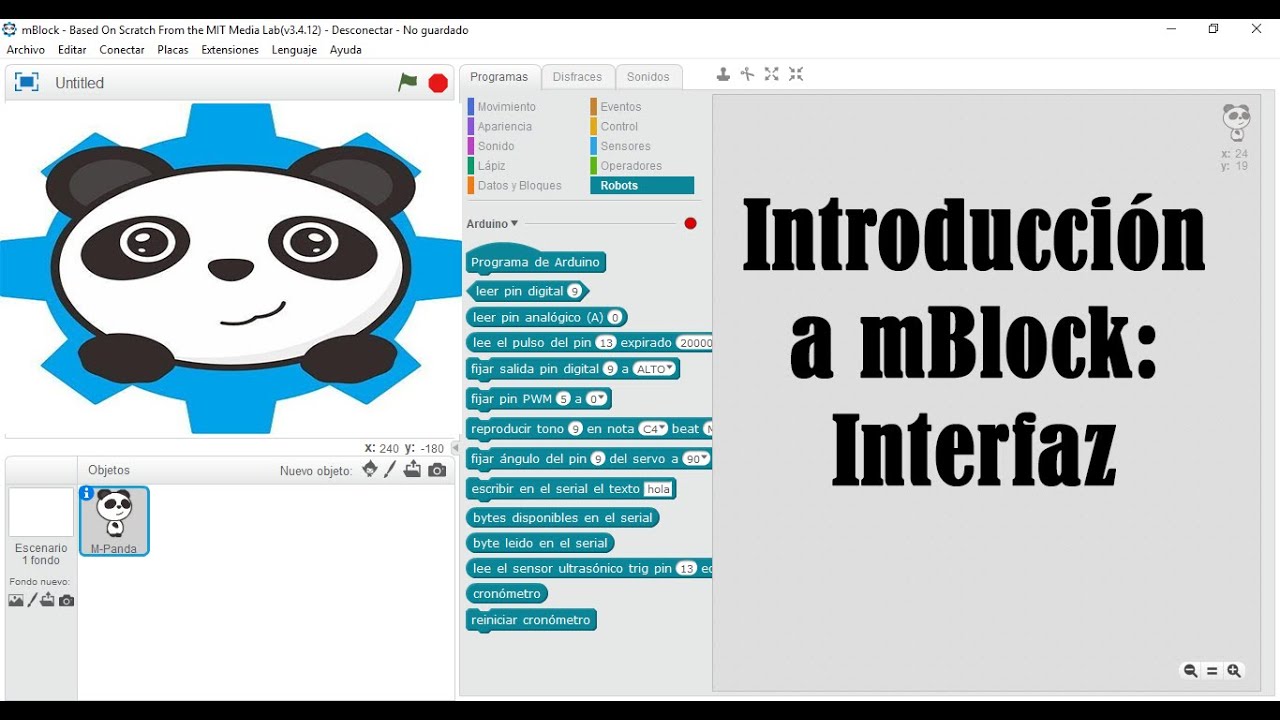1280x720 pixels.
Task: Open ALTO dropdown in digital pin block
Action: tap(655, 369)
